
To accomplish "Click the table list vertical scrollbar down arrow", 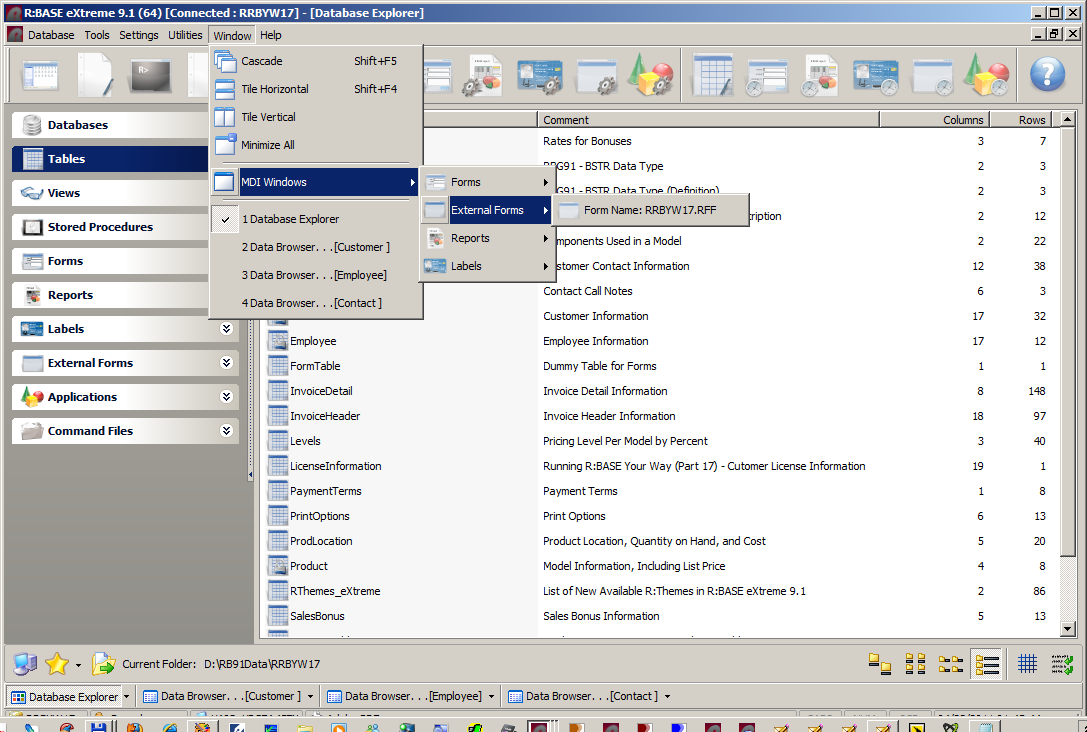I will [1068, 628].
